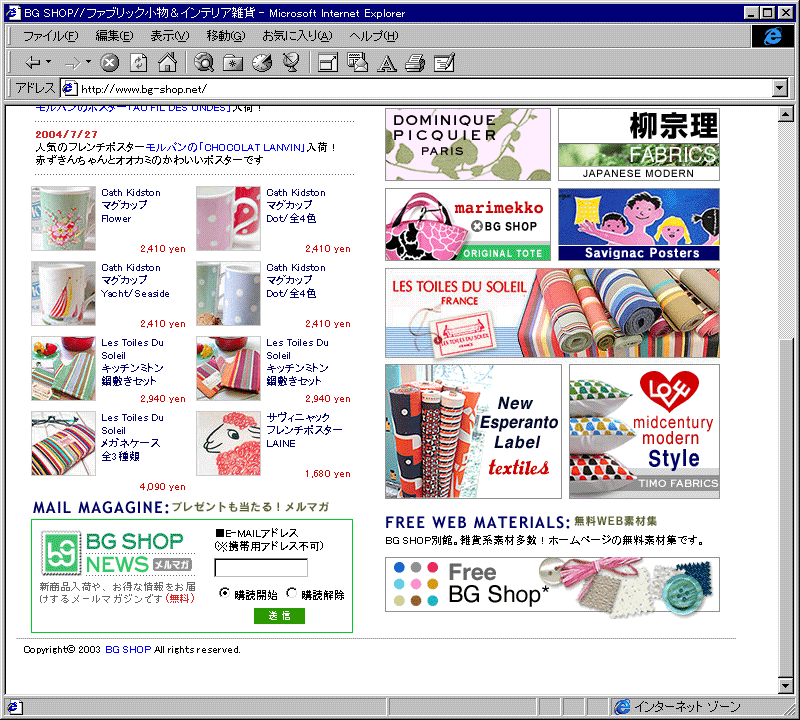This screenshot has height=720, width=800.
Task: Click the 2004/7/27 date text
Action: pyautogui.click(x=66, y=134)
